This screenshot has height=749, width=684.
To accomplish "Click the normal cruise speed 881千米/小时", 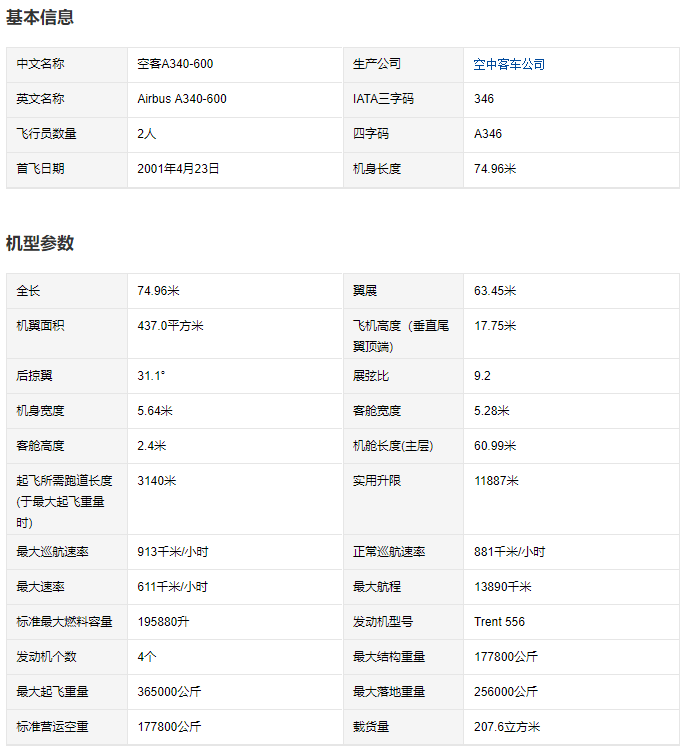I will [510, 552].
